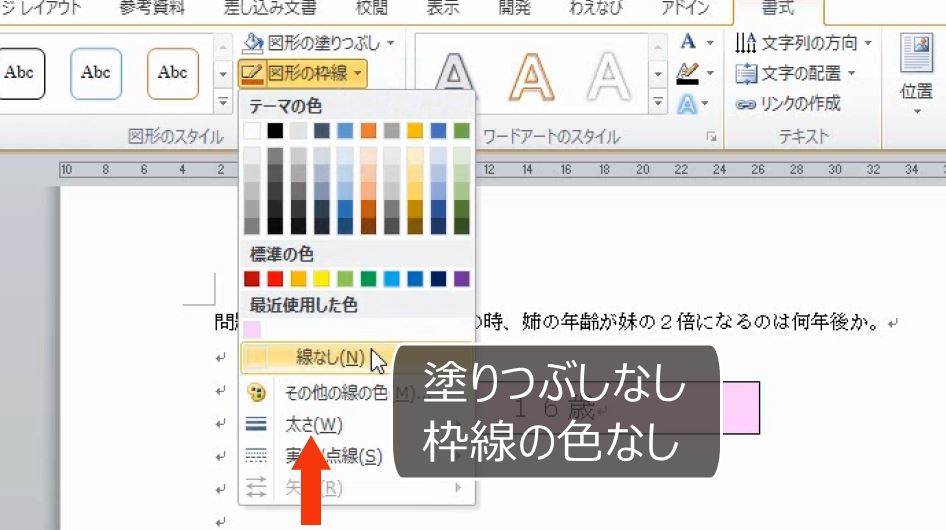Click the pink rectangle shape in document
Viewport: 946px width, 530px height.
(x=740, y=407)
